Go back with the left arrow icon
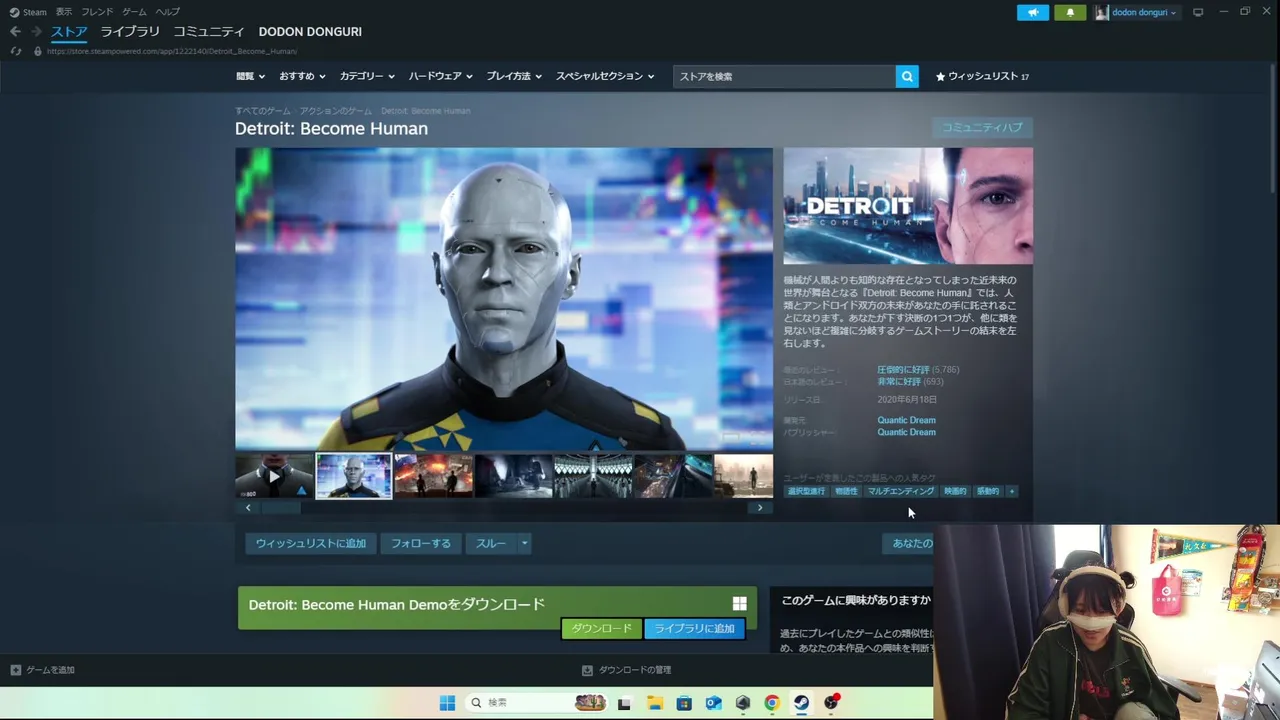 click(x=15, y=32)
